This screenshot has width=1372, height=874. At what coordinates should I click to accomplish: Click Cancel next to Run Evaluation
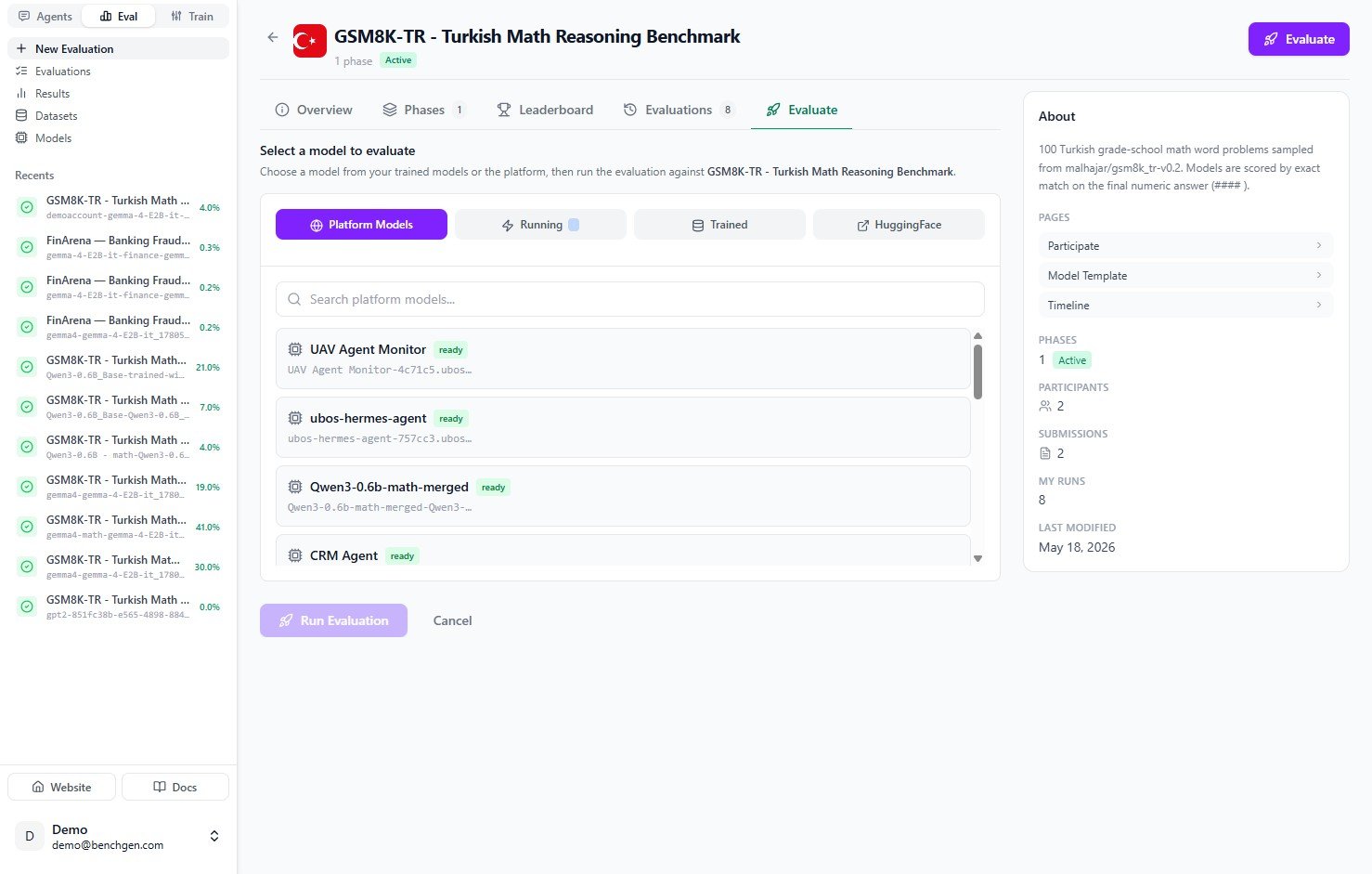452,620
